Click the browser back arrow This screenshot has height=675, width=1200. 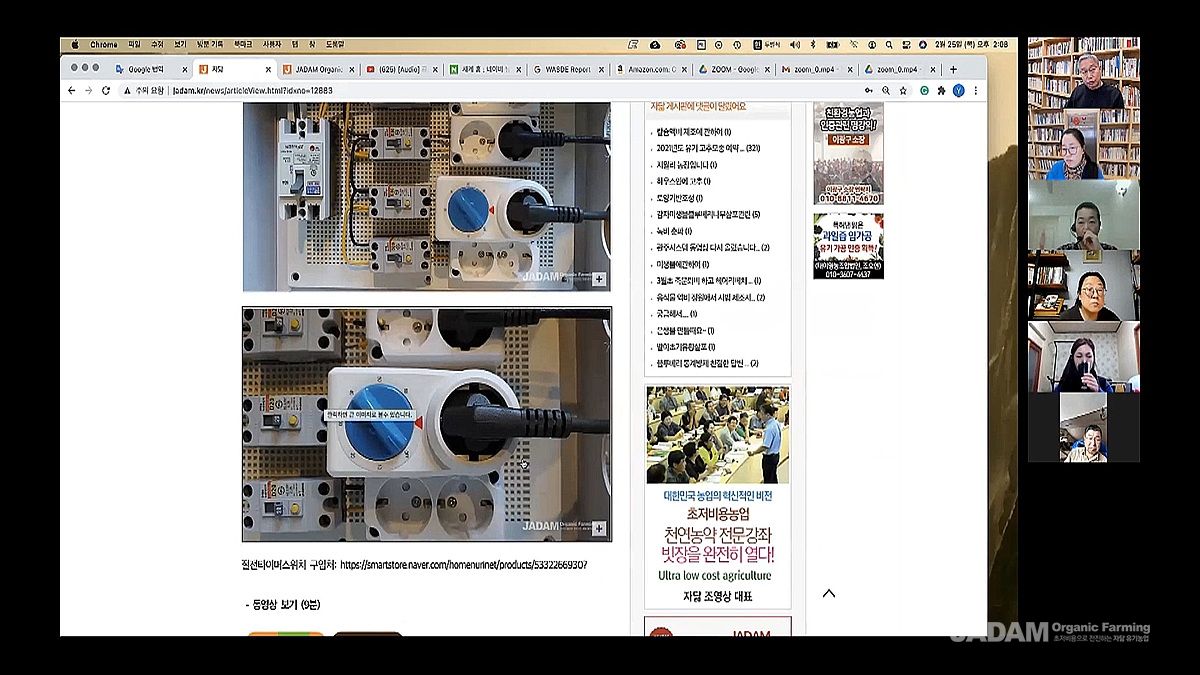(71, 90)
